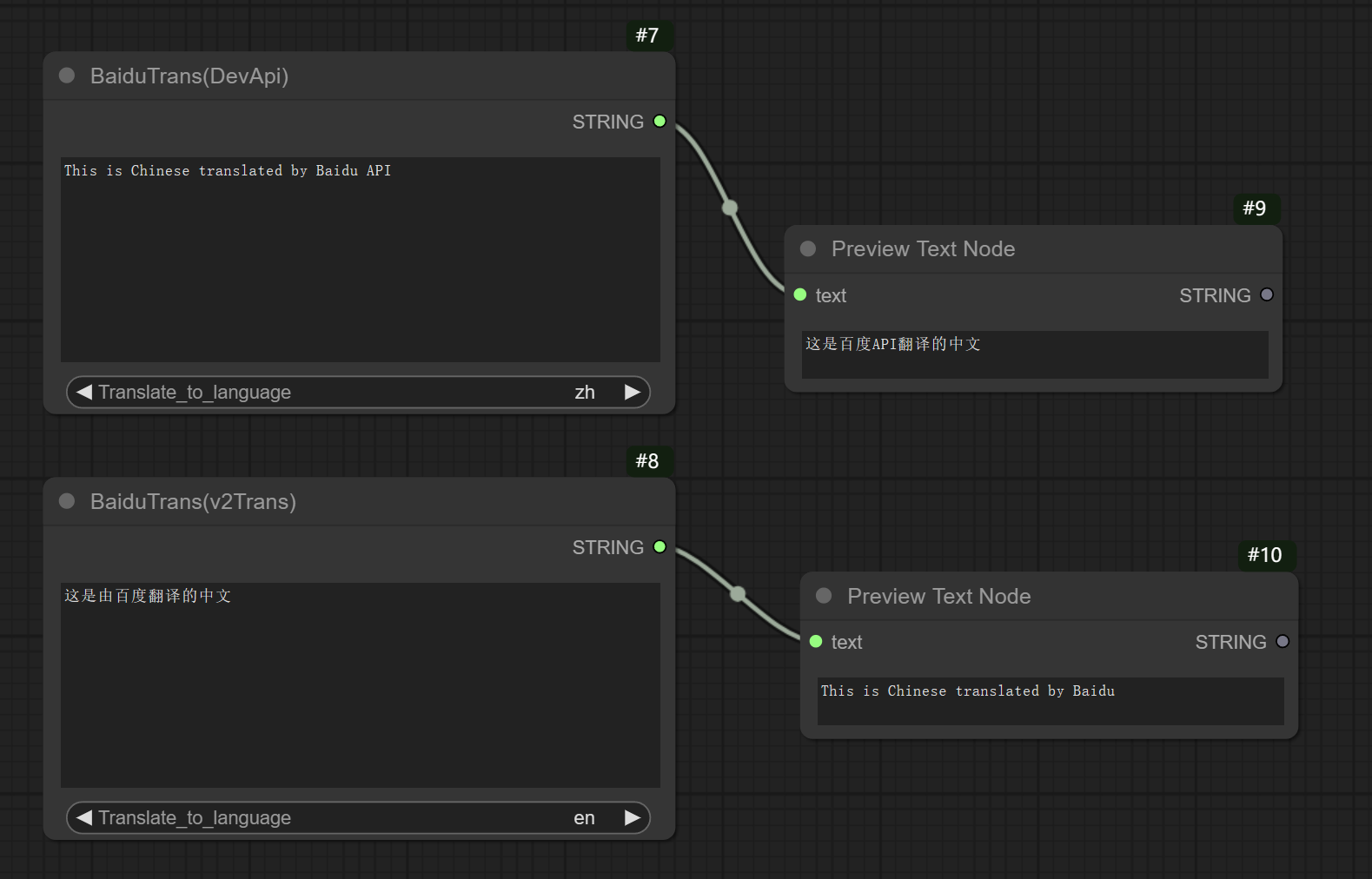Viewport: 1372px width, 879px height.
Task: Click the #7 node ID badge
Action: 648,36
